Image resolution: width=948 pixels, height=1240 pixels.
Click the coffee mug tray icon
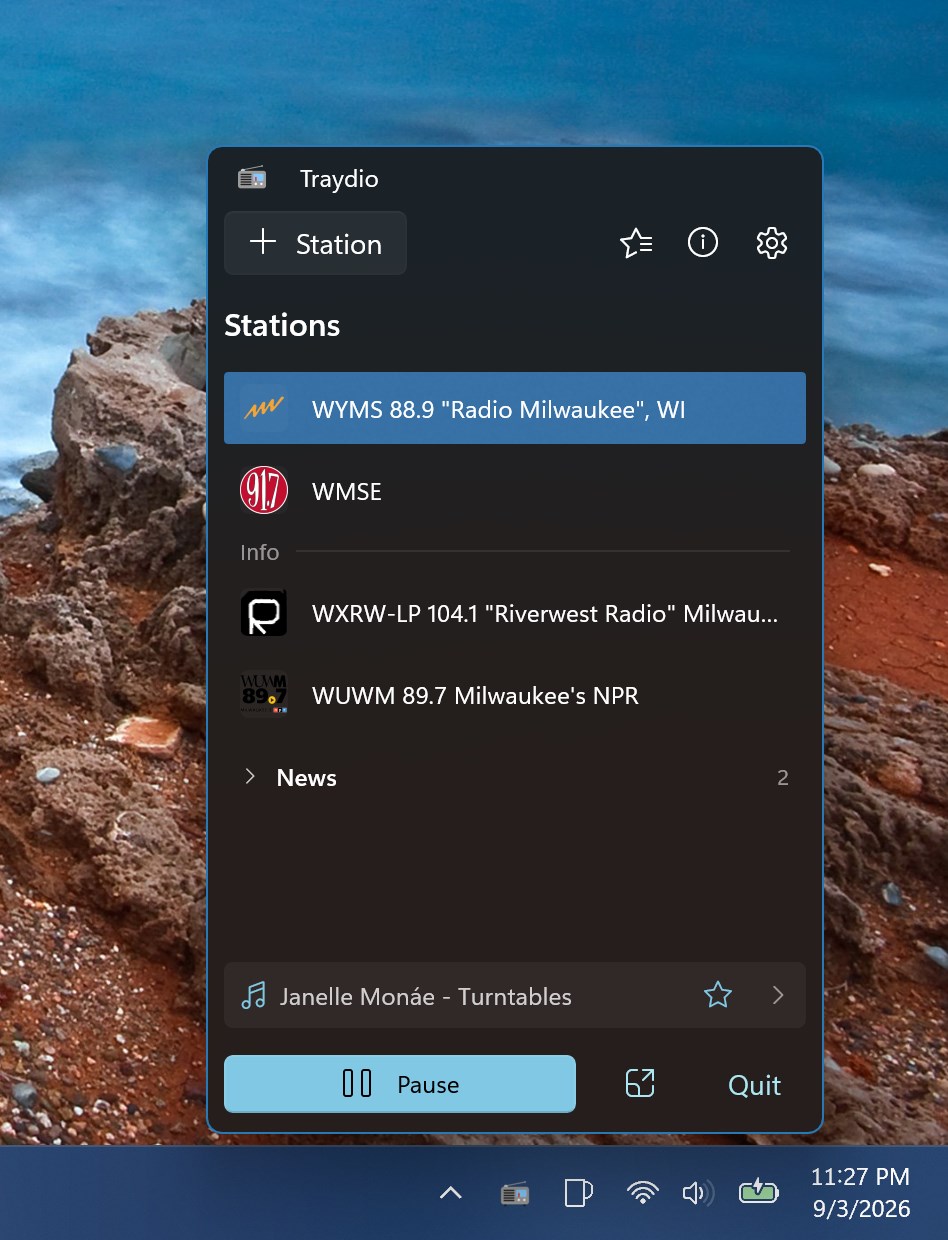point(578,1192)
